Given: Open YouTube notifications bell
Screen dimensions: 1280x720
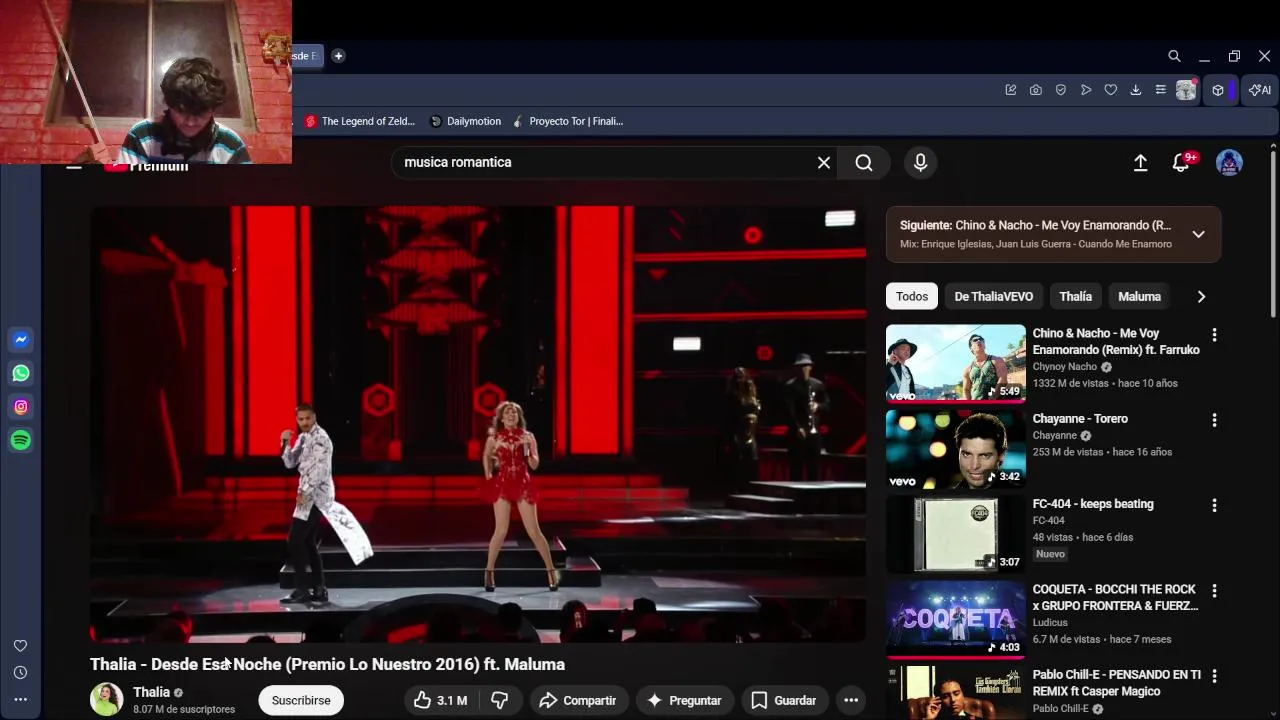Looking at the screenshot, I should [1181, 163].
